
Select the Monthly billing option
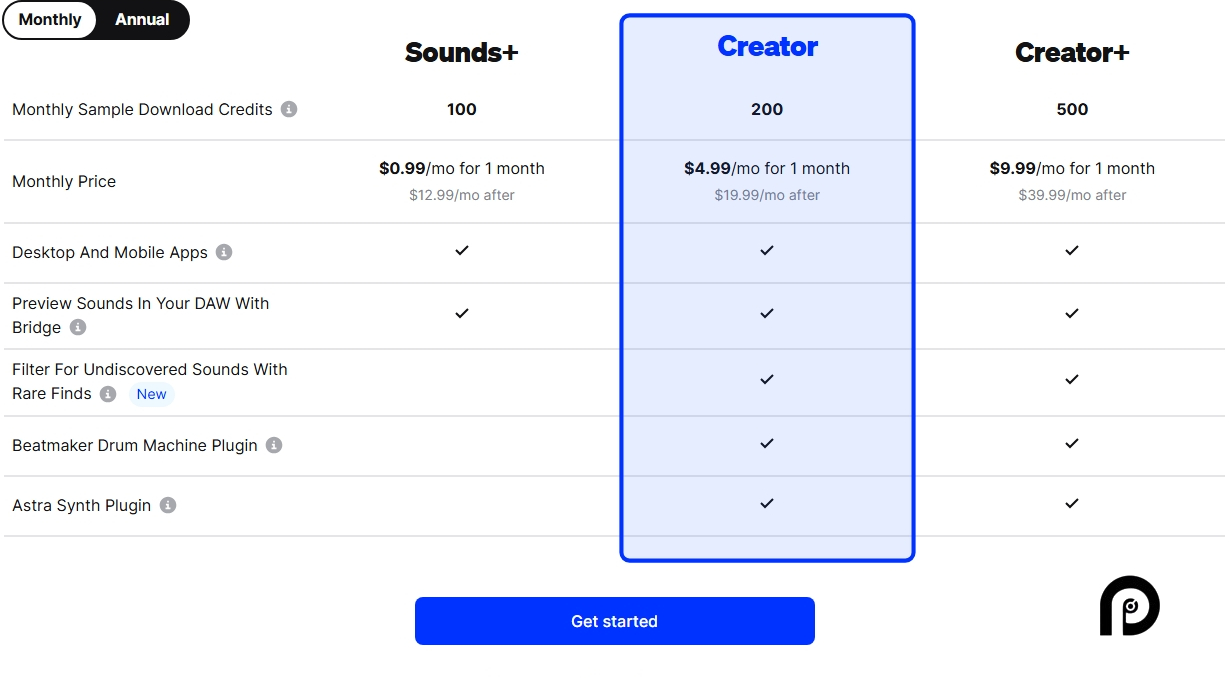50,19
